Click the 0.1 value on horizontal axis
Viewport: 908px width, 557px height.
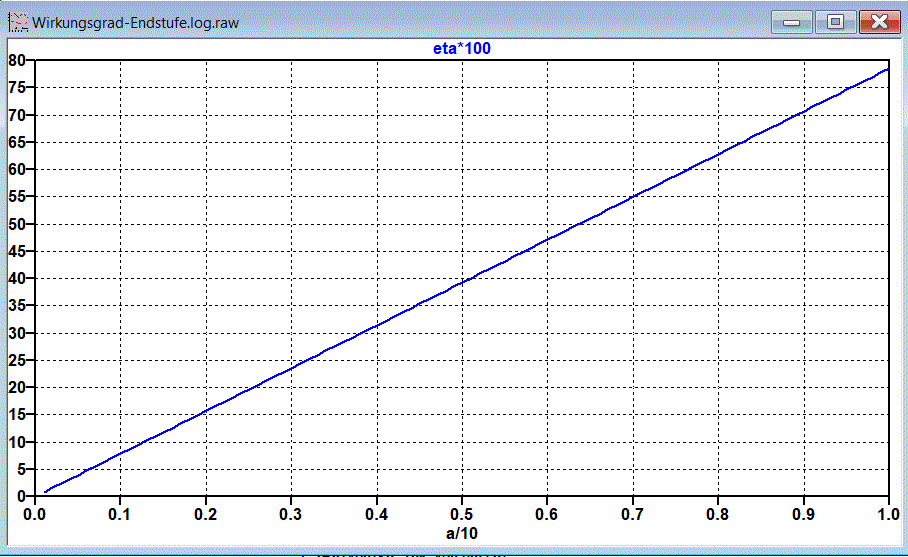[x=120, y=514]
